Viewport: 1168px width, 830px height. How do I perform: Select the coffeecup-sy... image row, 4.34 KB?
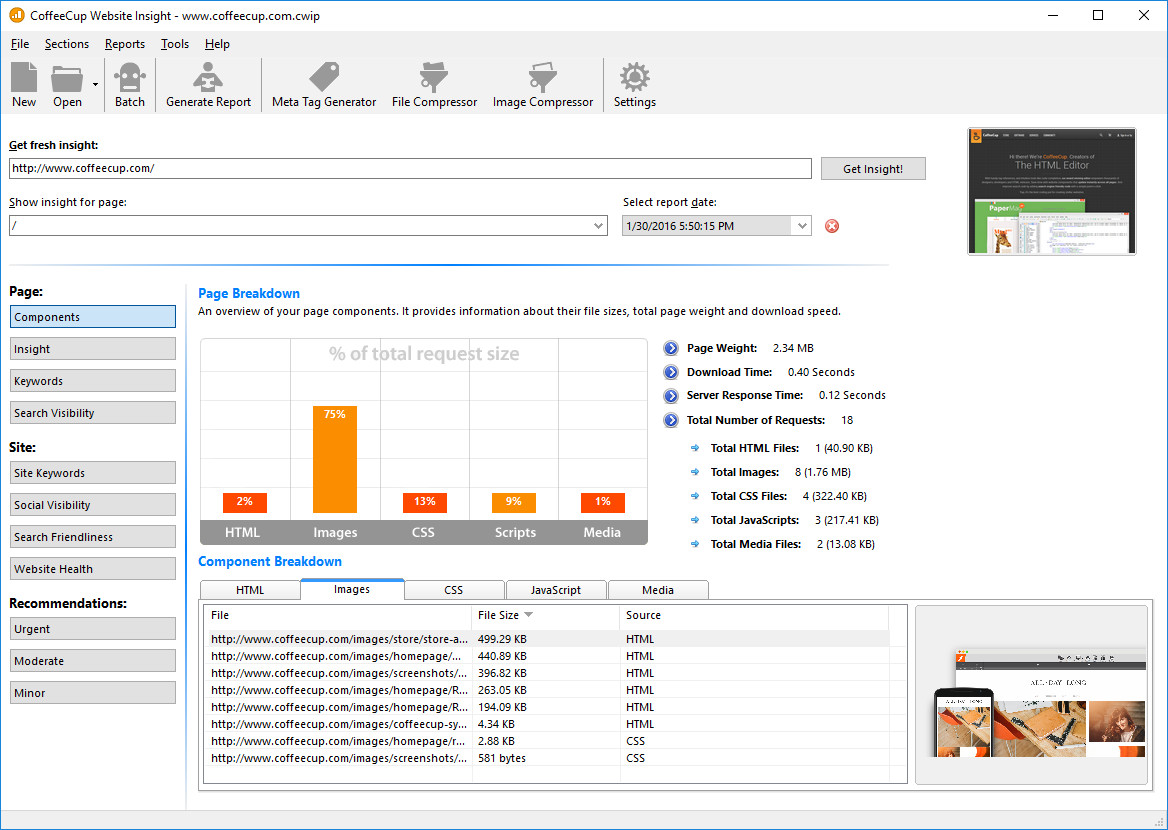(547, 724)
